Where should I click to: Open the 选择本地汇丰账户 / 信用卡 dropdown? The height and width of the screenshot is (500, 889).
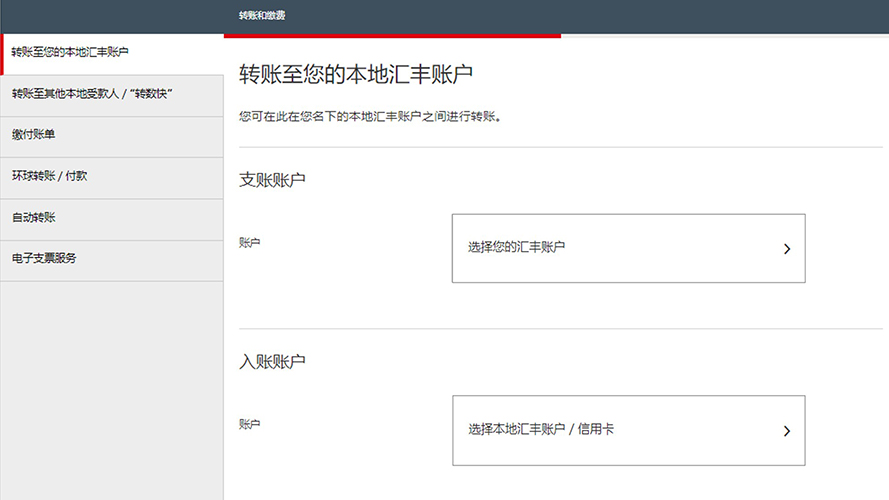(x=628, y=430)
